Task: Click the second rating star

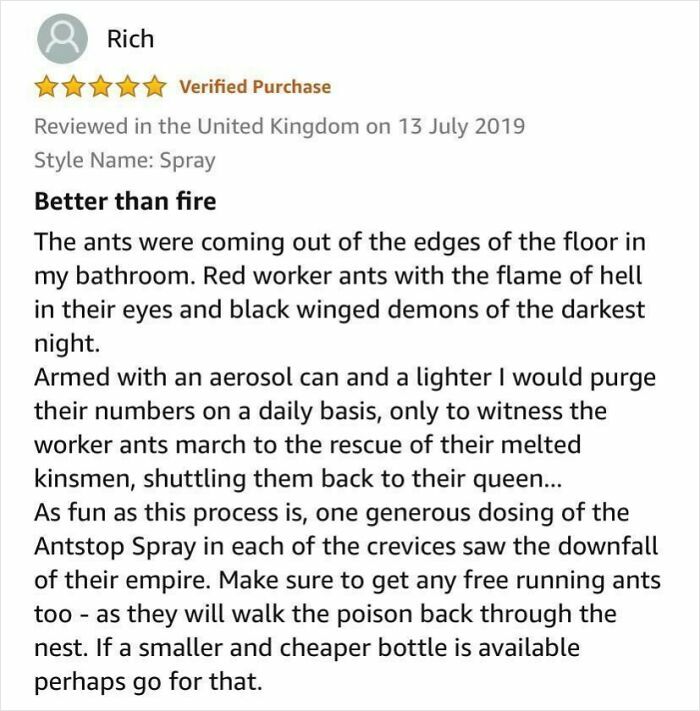Action: (x=72, y=87)
